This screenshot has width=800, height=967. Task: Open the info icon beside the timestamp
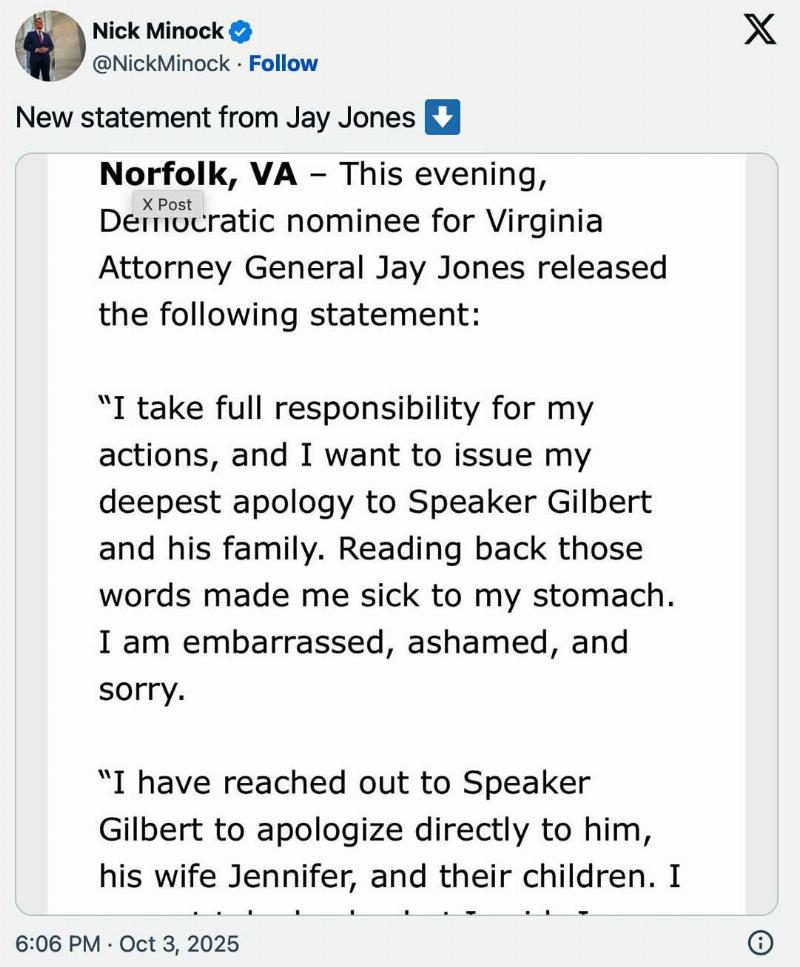pyautogui.click(x=760, y=942)
